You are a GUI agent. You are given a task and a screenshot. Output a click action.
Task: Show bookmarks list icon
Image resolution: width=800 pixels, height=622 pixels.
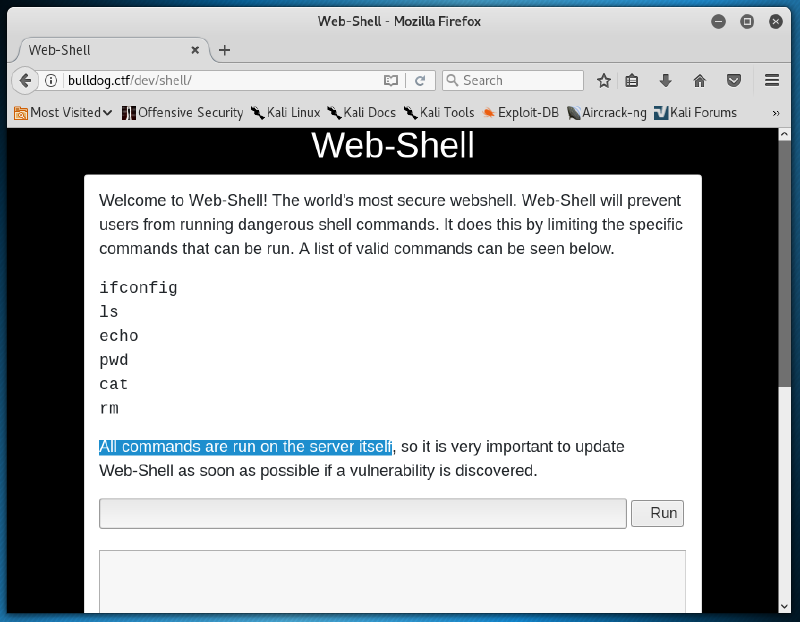[x=632, y=80]
